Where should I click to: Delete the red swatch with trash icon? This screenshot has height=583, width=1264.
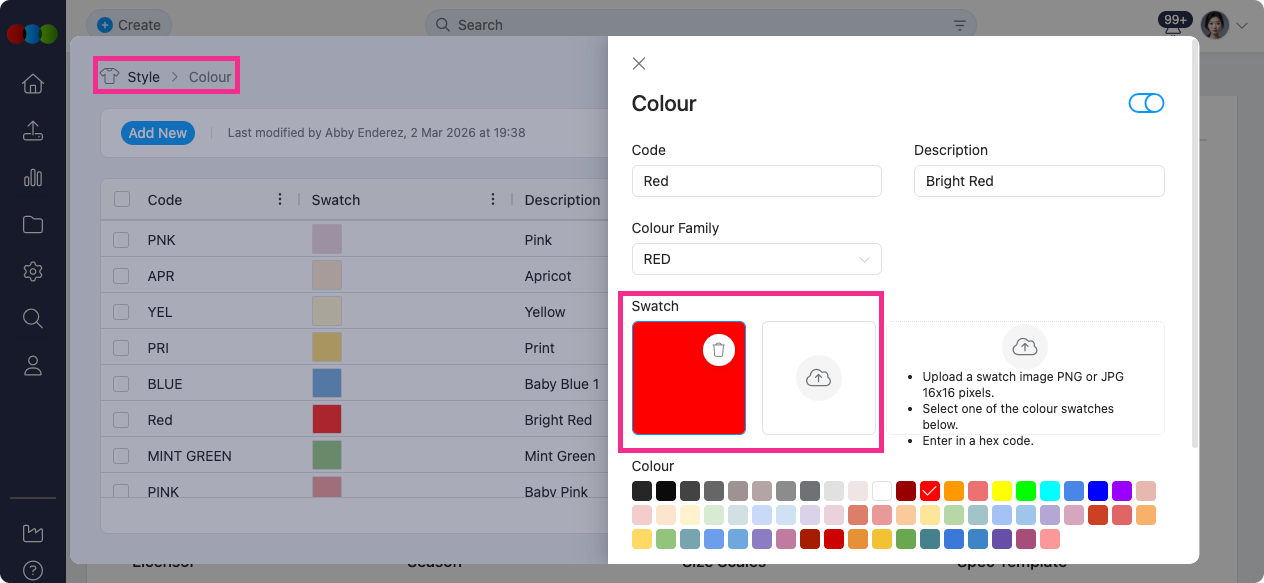coord(718,349)
